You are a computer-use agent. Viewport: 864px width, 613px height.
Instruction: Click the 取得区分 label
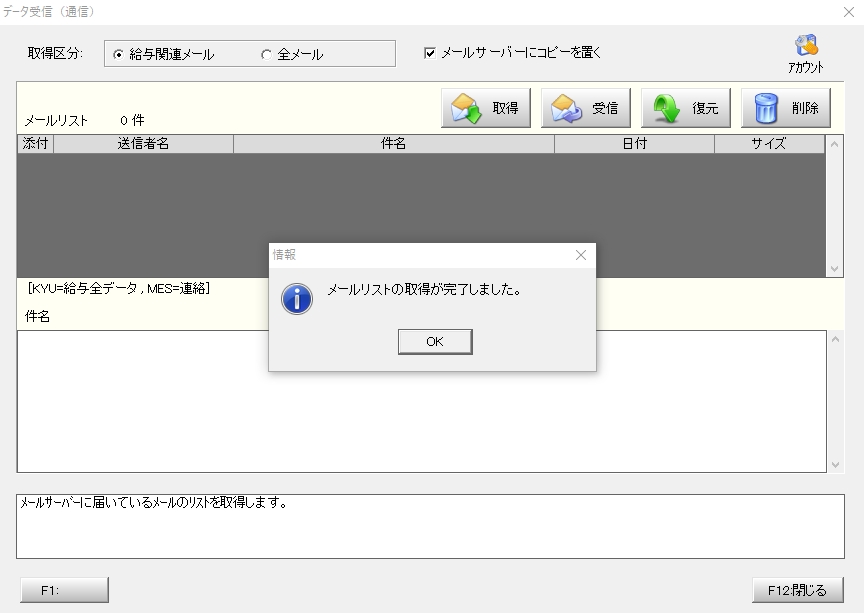tap(55, 53)
